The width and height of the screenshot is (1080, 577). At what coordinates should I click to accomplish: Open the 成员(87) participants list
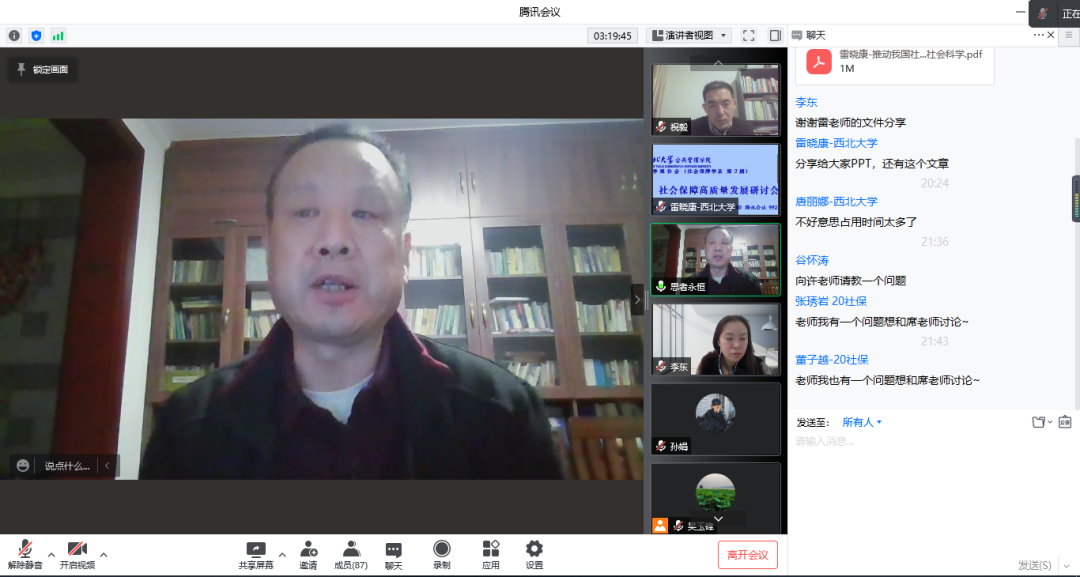(351, 554)
